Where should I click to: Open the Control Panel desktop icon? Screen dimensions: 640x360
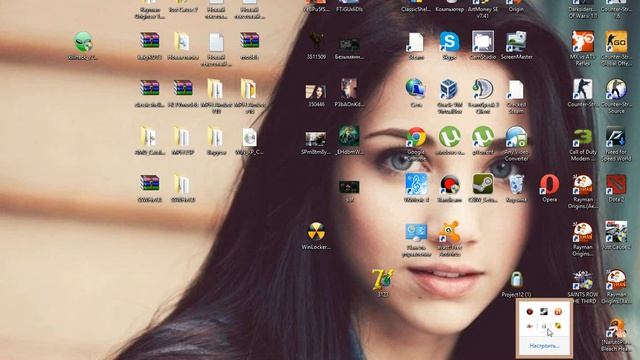416,231
